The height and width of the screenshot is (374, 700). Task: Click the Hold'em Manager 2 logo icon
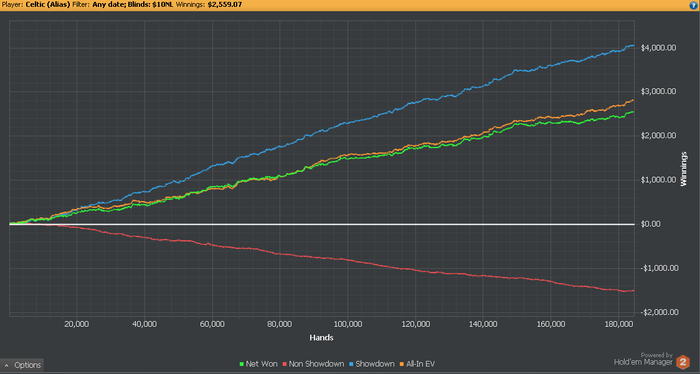(x=683, y=362)
